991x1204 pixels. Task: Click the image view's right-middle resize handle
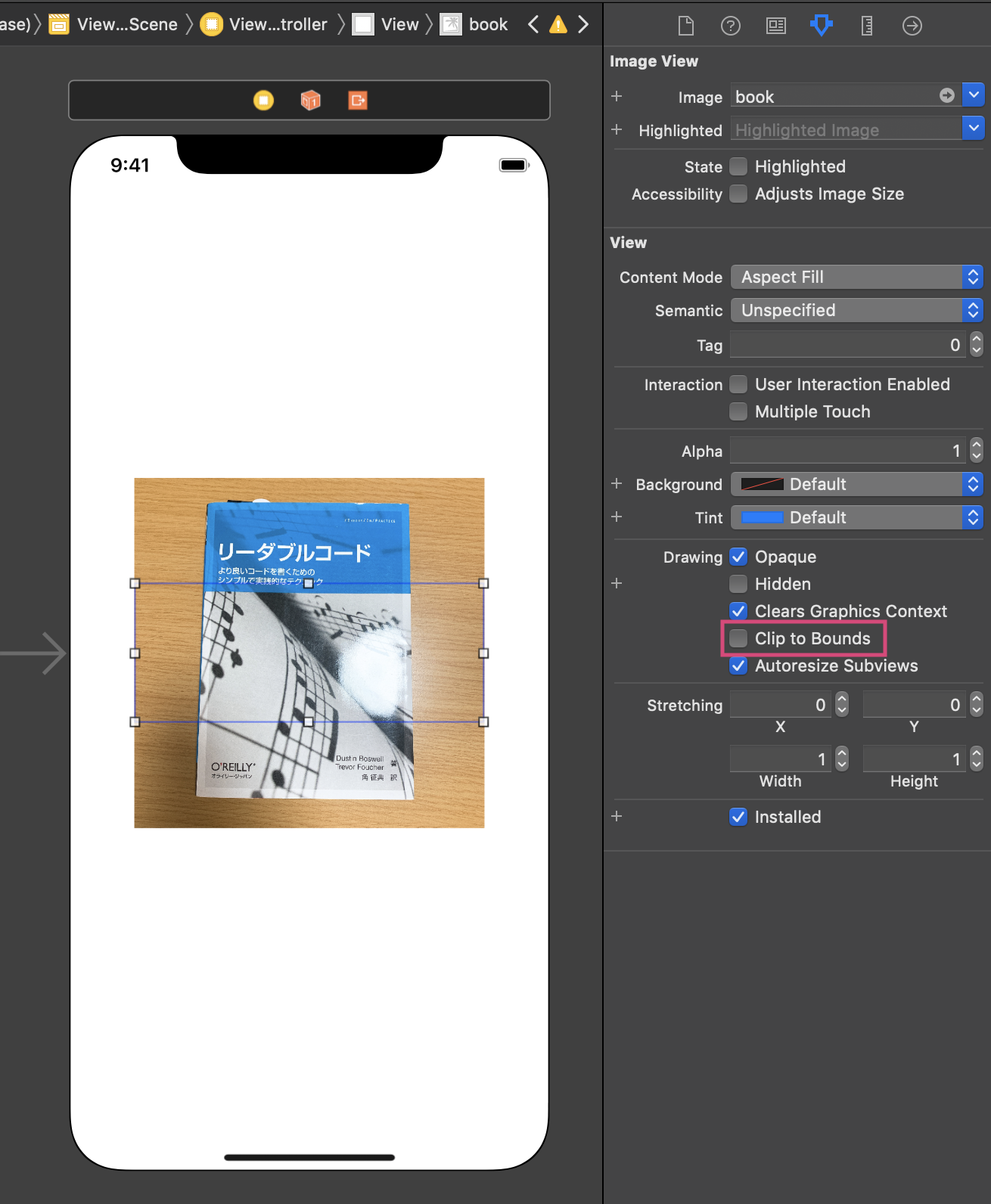point(483,653)
